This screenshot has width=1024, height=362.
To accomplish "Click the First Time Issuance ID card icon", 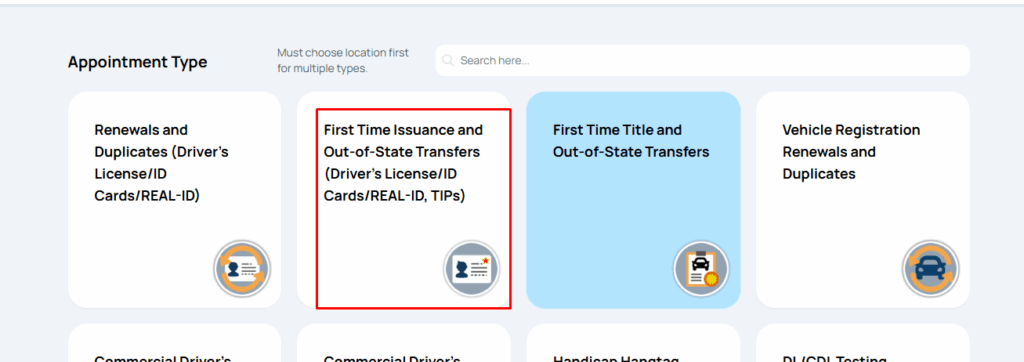I will point(472,269).
